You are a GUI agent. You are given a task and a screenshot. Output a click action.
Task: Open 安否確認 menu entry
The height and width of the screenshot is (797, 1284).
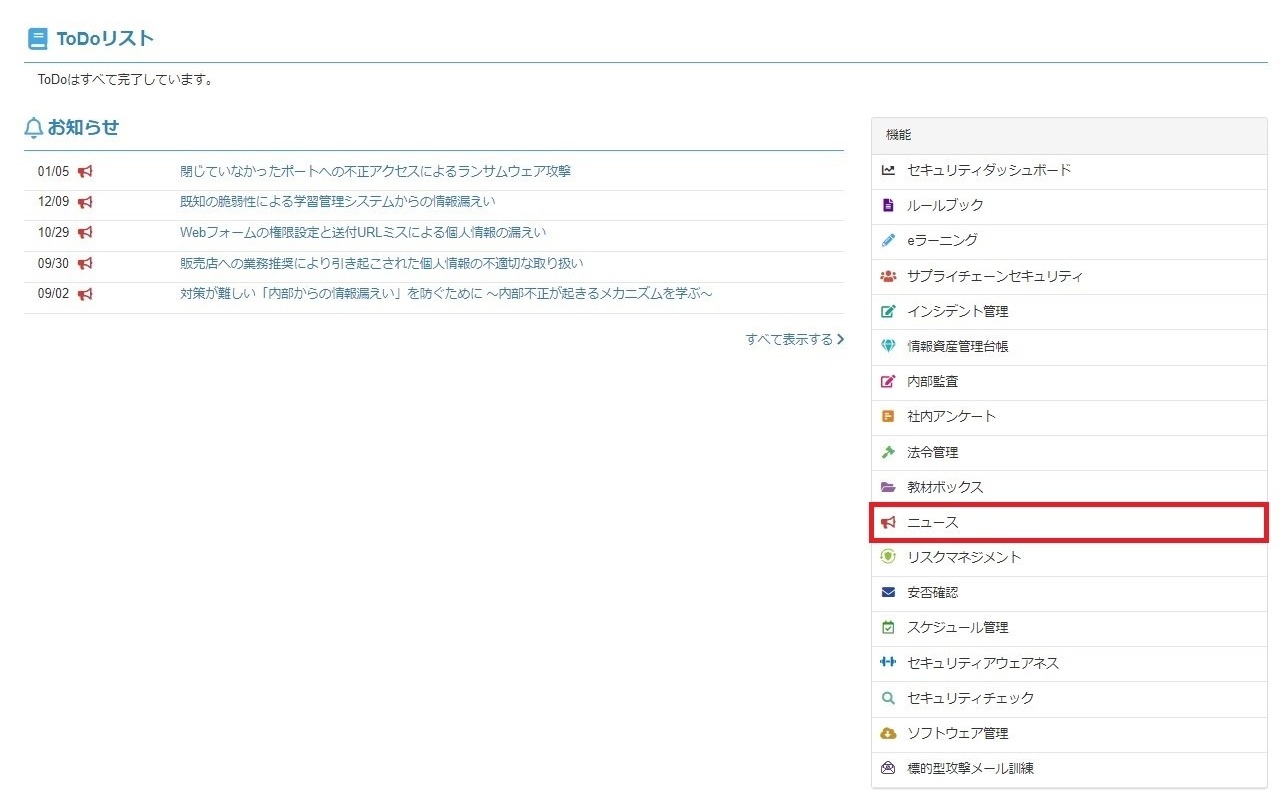(1069, 592)
